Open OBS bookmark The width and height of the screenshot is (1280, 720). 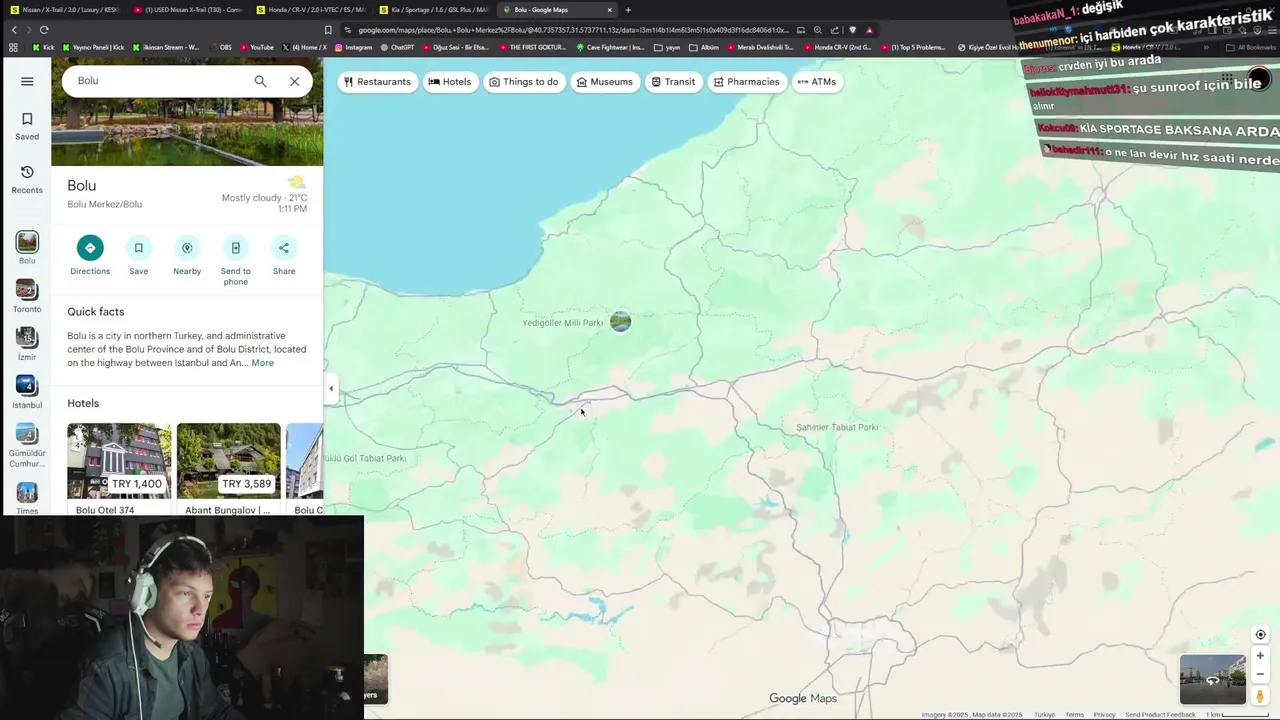click(x=220, y=47)
